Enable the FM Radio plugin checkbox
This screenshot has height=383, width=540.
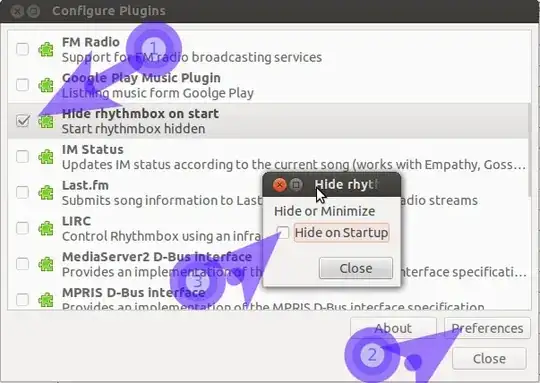[x=23, y=49]
